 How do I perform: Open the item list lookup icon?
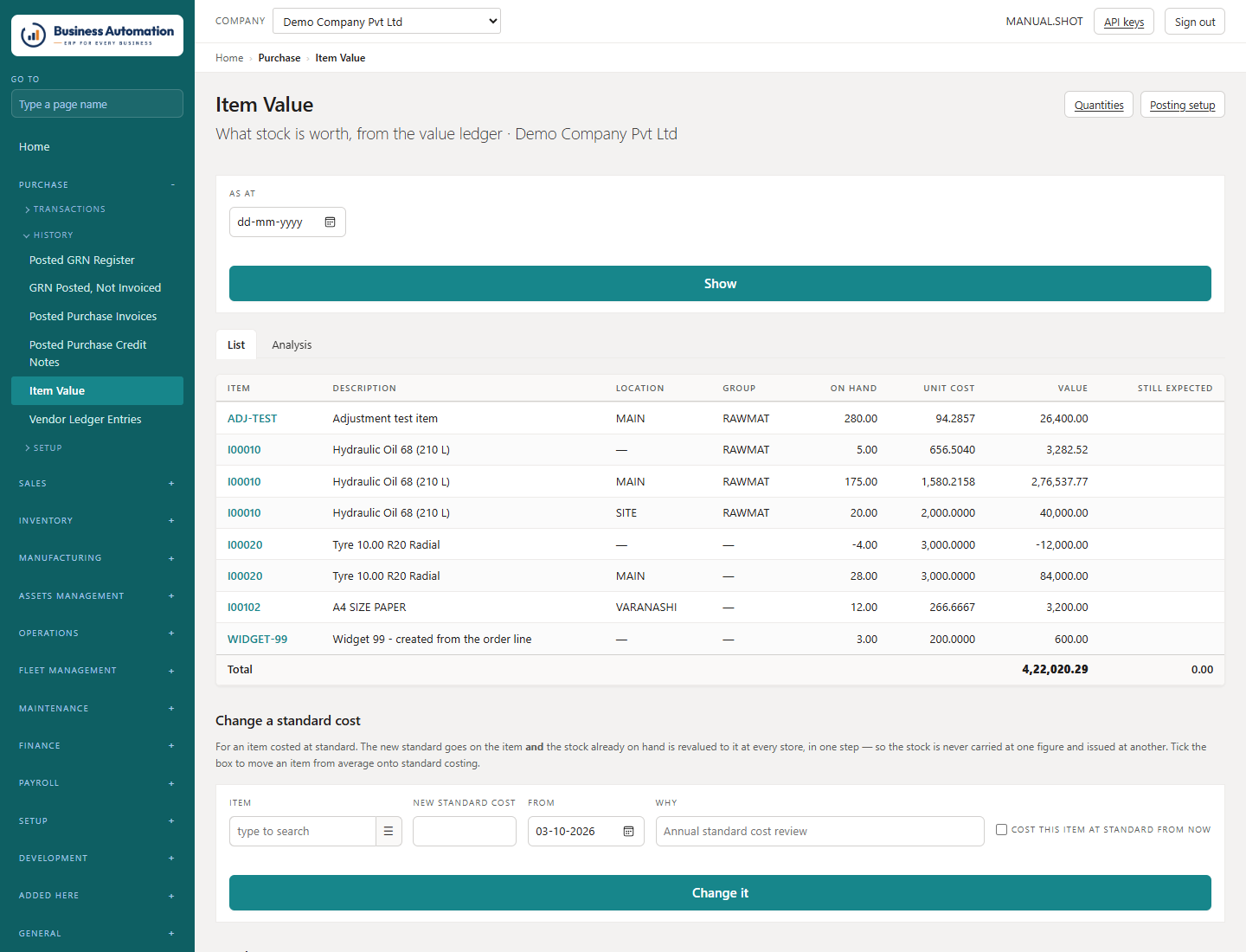point(389,832)
